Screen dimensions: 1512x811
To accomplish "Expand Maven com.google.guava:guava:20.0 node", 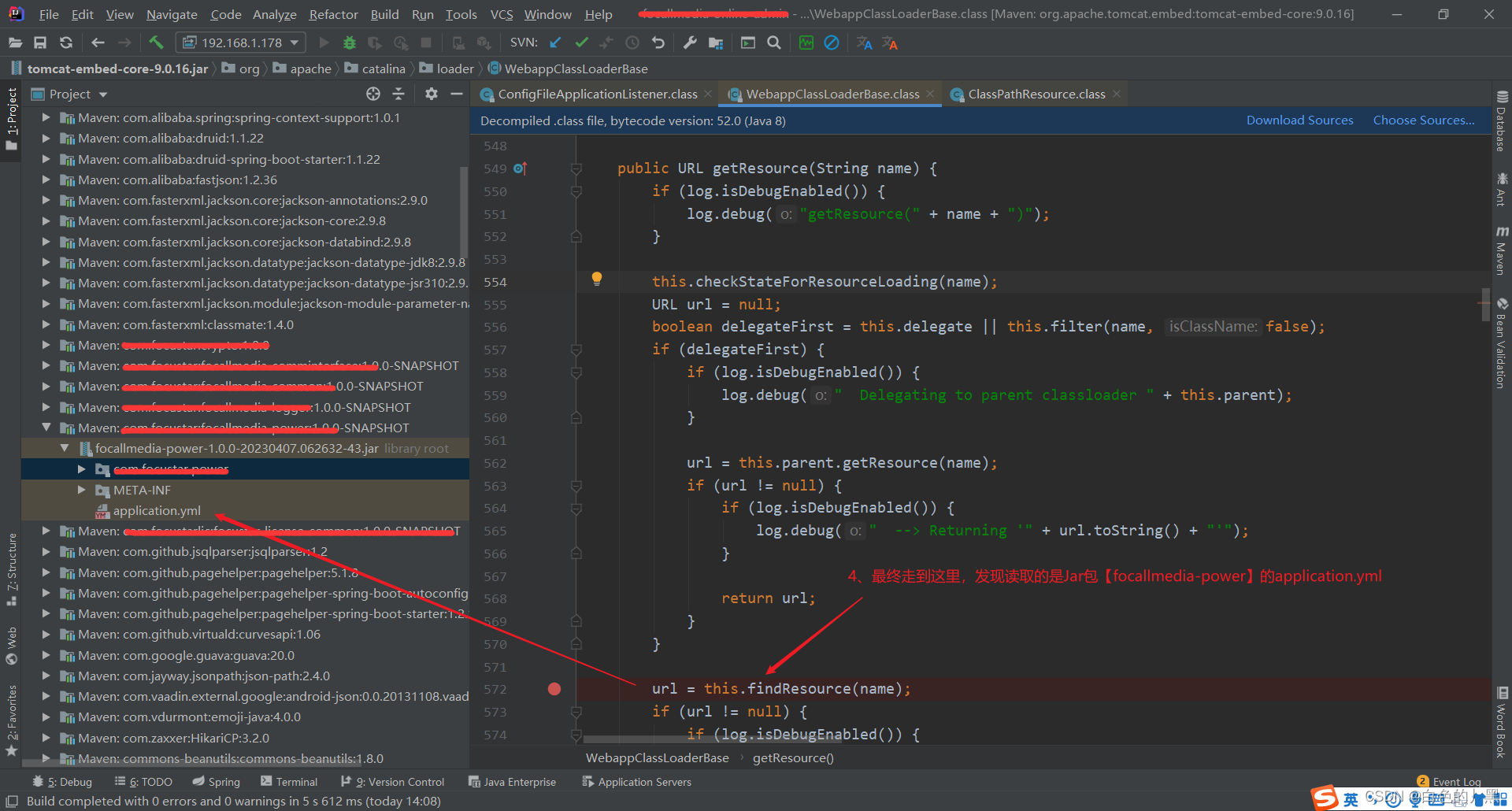I will tap(46, 655).
